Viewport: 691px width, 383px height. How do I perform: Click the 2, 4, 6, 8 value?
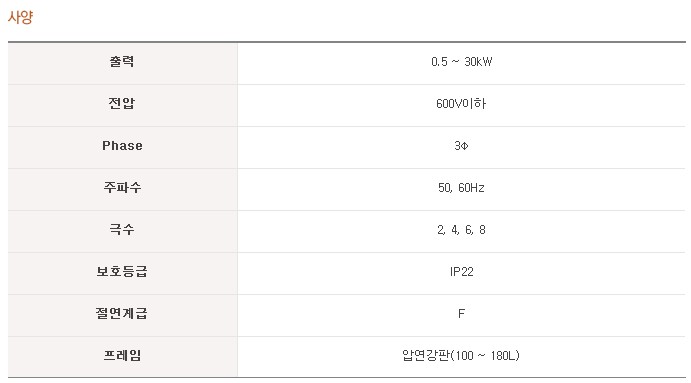(461, 230)
